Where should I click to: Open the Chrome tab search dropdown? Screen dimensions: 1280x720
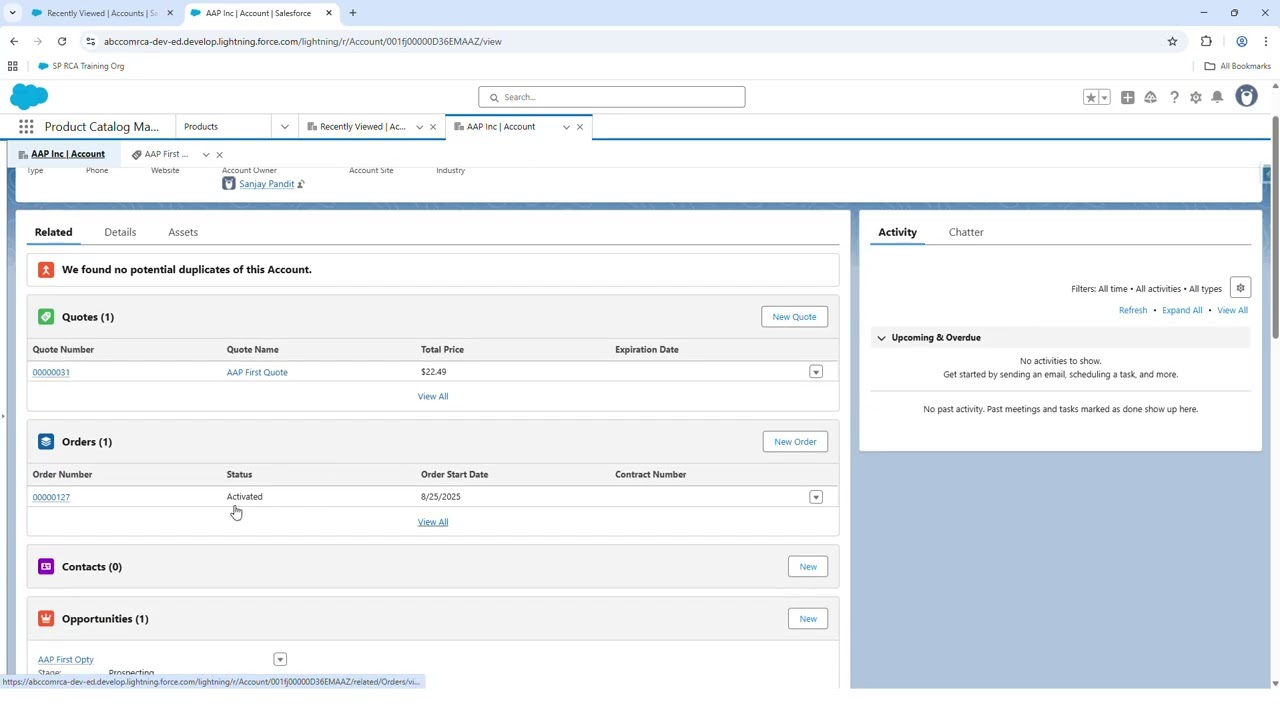click(12, 13)
